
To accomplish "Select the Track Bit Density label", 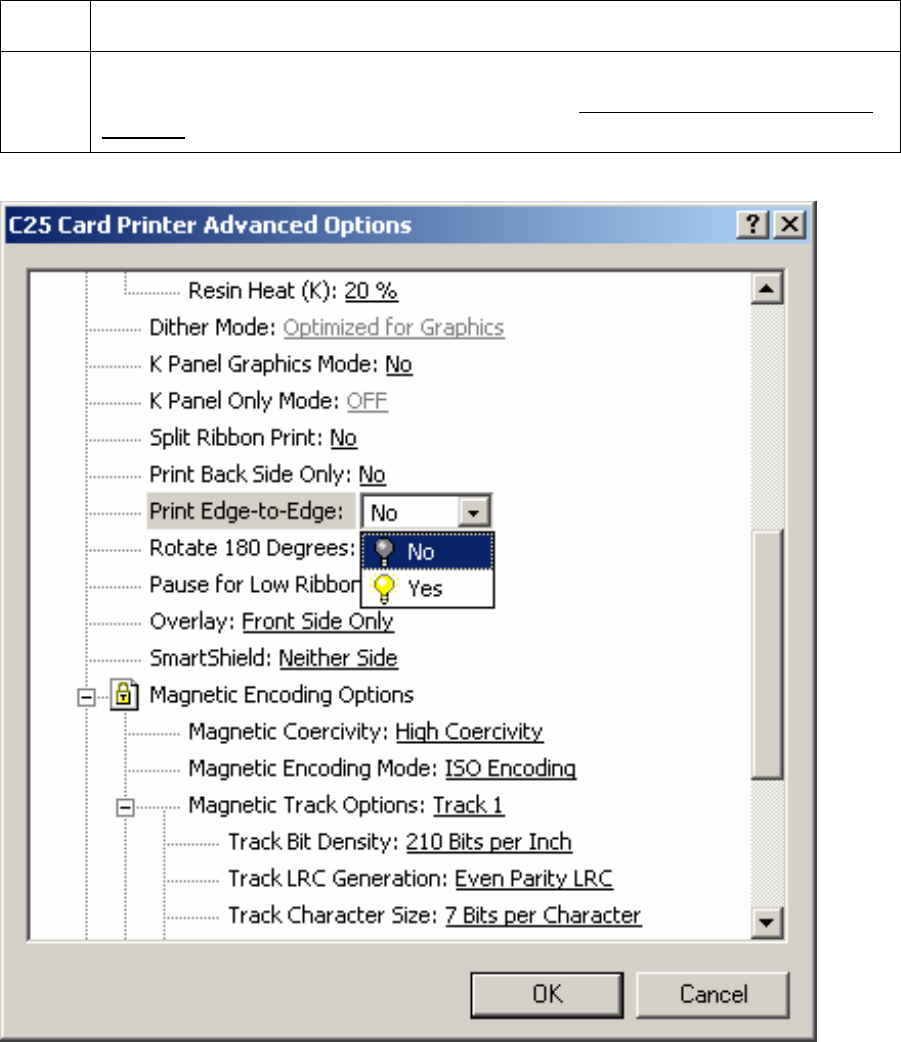I will point(314,842).
